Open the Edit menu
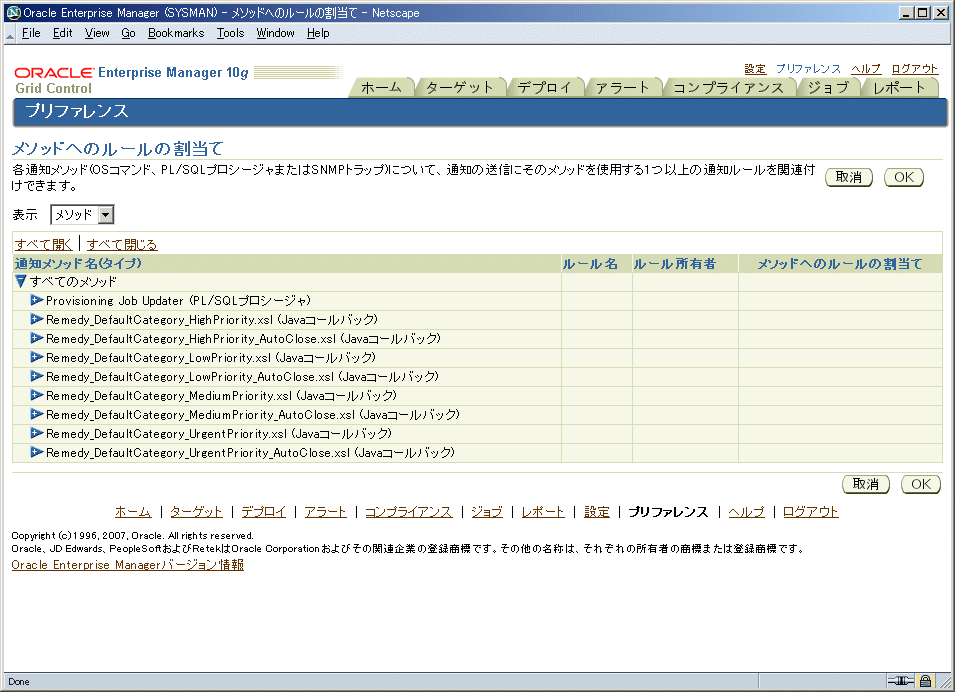955x692 pixels. 62,33
